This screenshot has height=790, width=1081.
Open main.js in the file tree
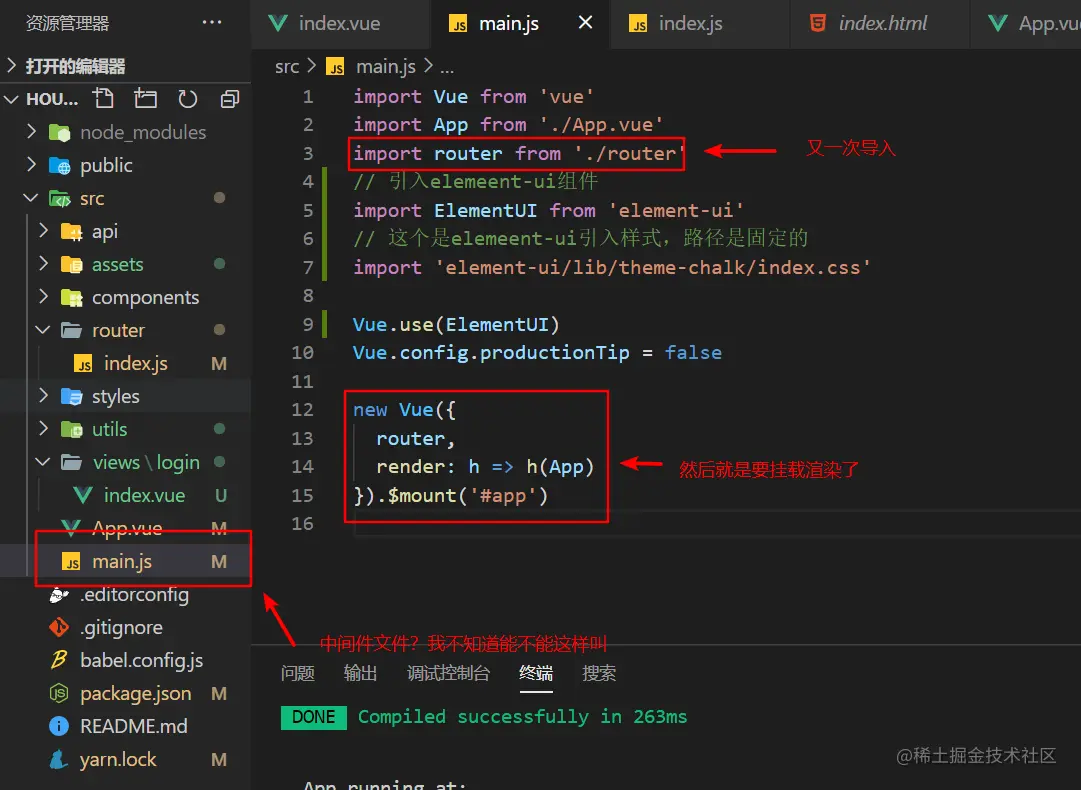coord(125,561)
